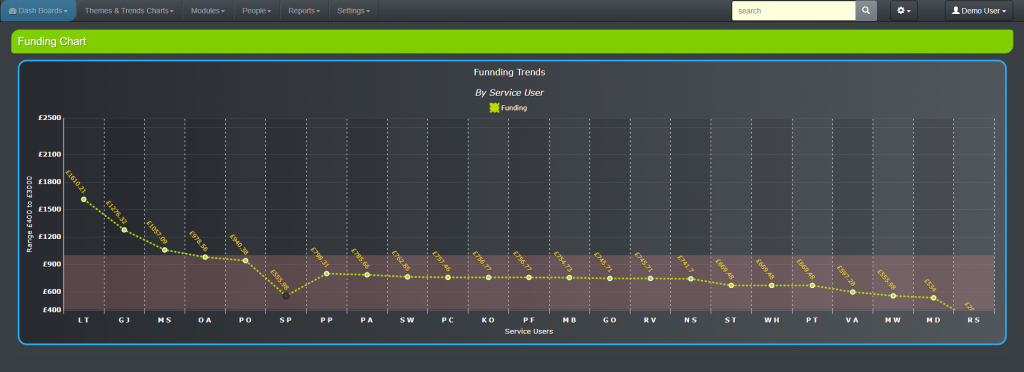Open the Settings dropdown in navbar
The image size is (1024, 372).
point(353,11)
